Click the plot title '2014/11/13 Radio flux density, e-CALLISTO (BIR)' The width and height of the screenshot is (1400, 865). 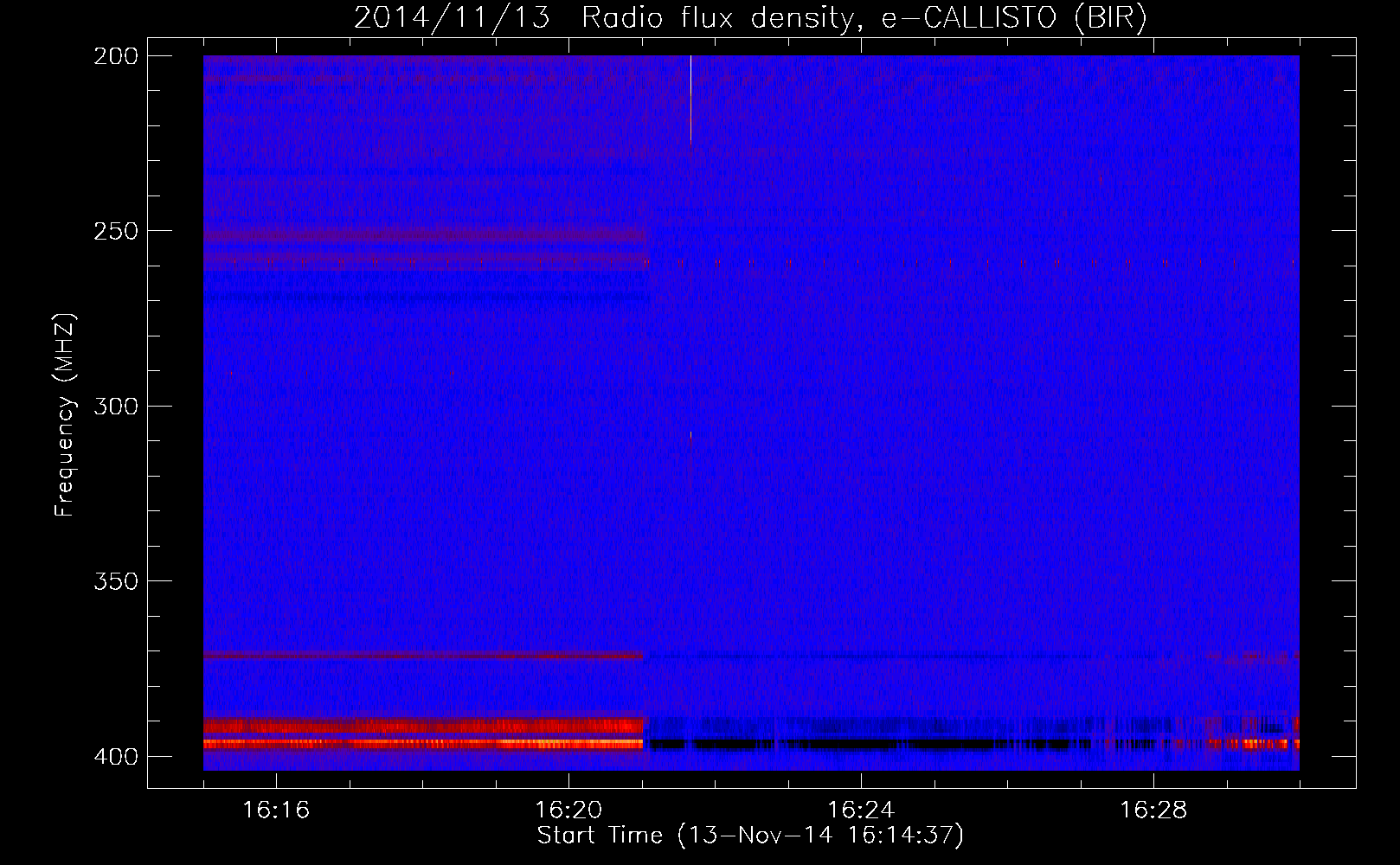pyautogui.click(x=750, y=18)
